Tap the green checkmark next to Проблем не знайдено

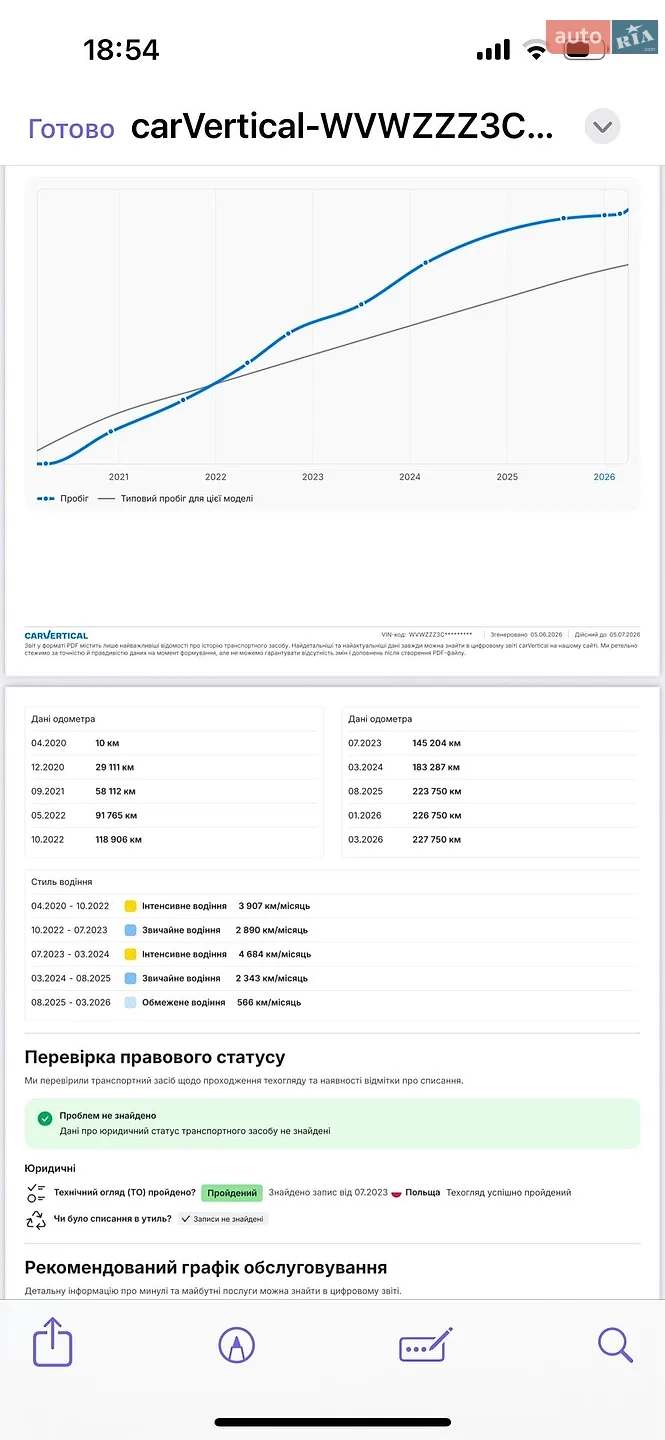45,1118
